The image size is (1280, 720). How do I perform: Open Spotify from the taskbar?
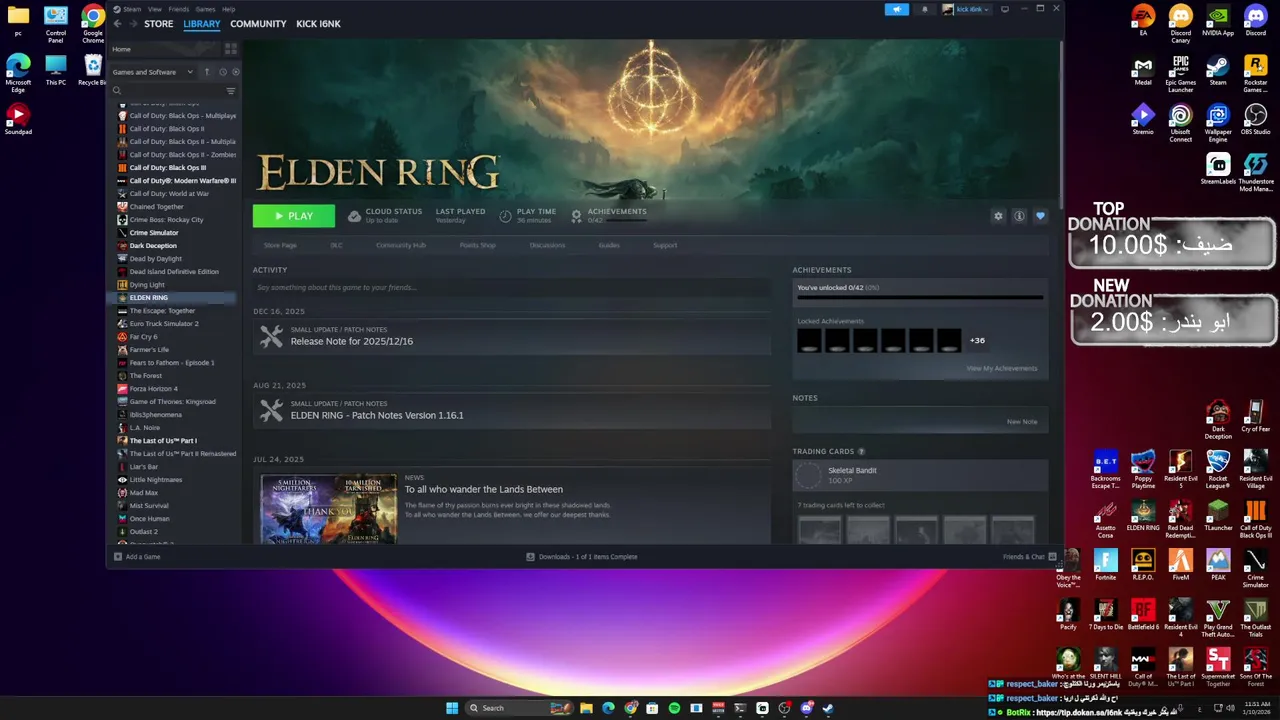(x=674, y=708)
